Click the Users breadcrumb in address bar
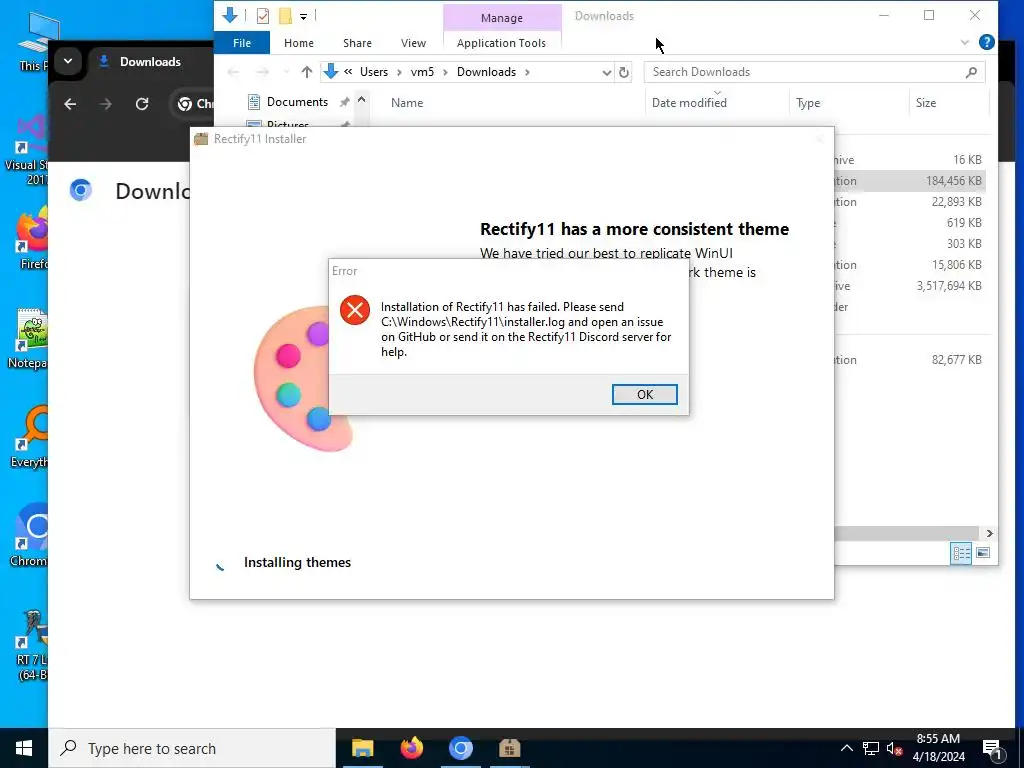 coord(374,72)
